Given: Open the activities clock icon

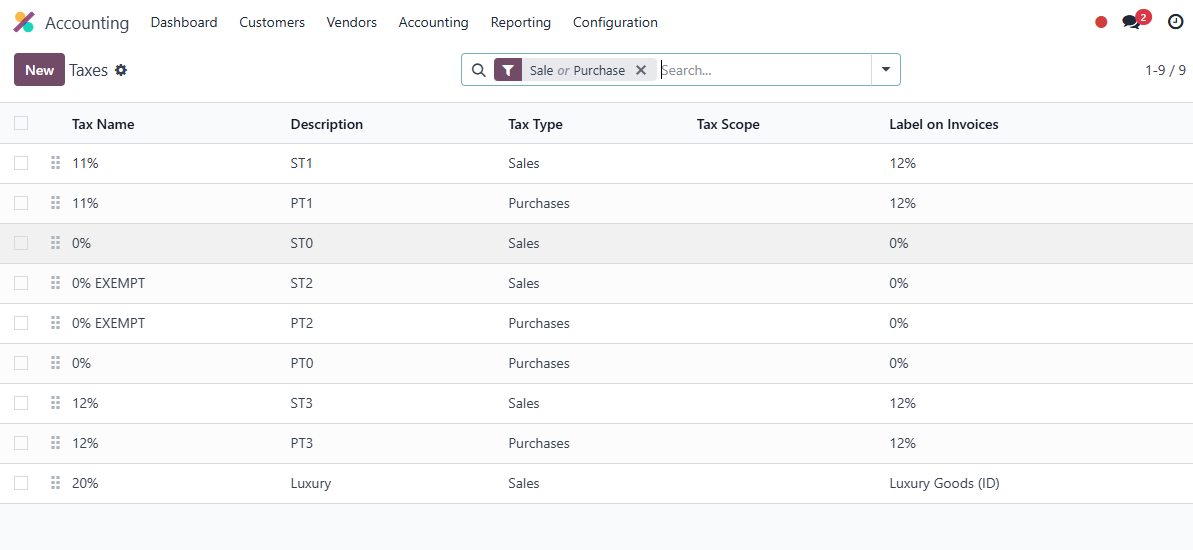Looking at the screenshot, I should 1175,22.
